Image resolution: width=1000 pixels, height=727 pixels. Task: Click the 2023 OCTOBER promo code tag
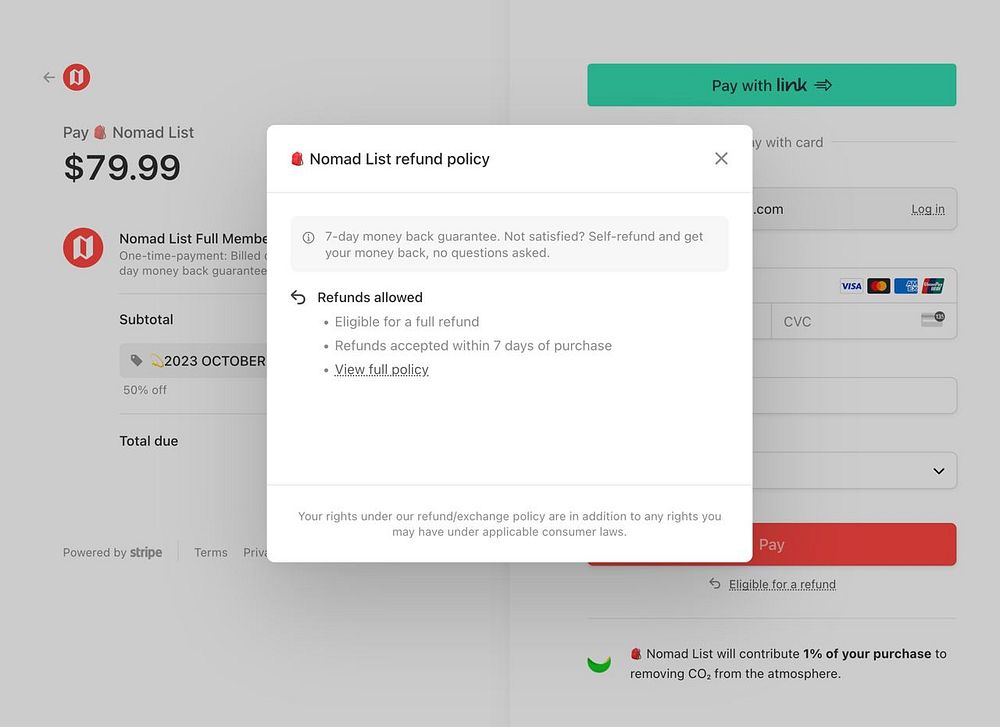(200, 361)
